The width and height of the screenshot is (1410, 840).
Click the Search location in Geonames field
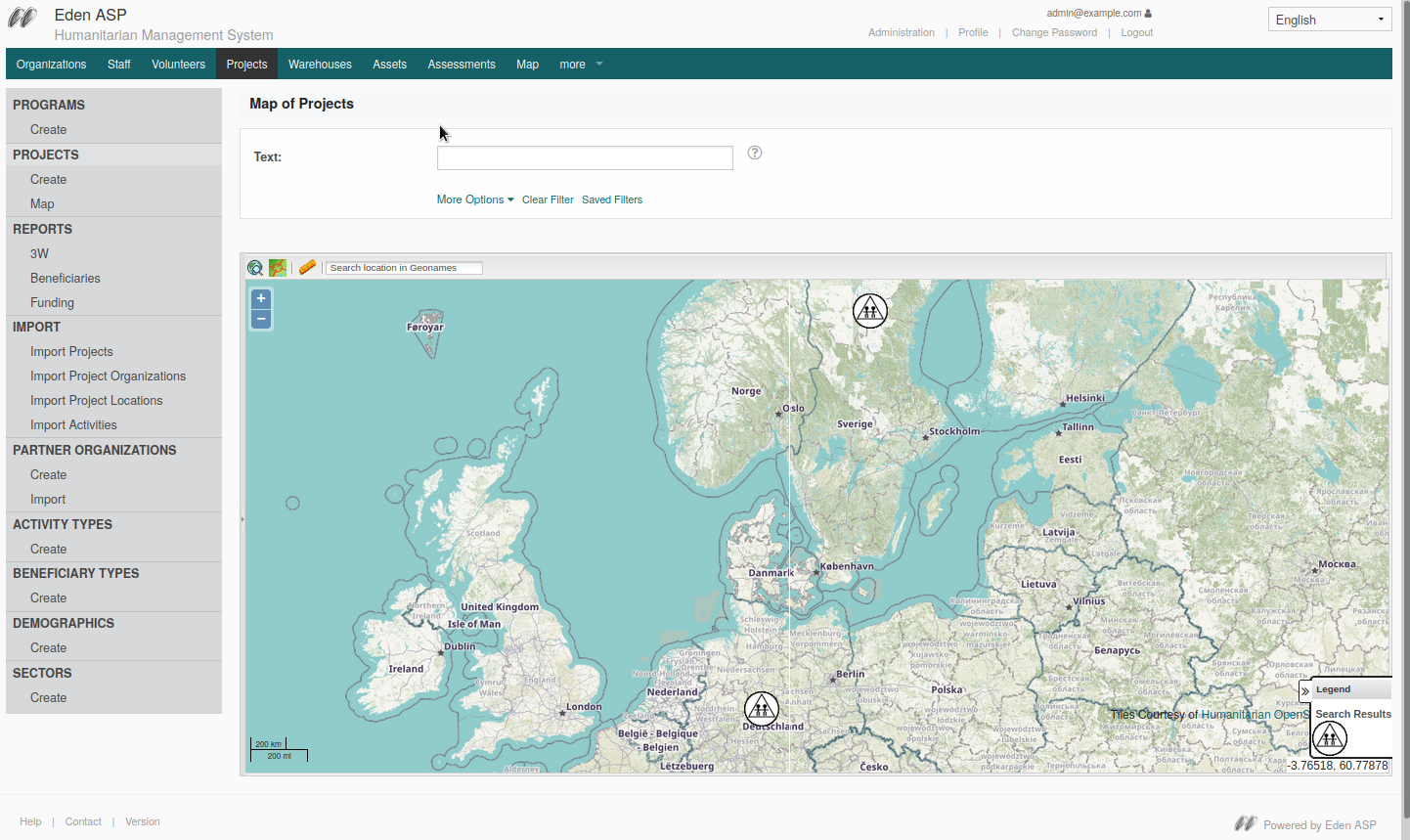(x=404, y=268)
